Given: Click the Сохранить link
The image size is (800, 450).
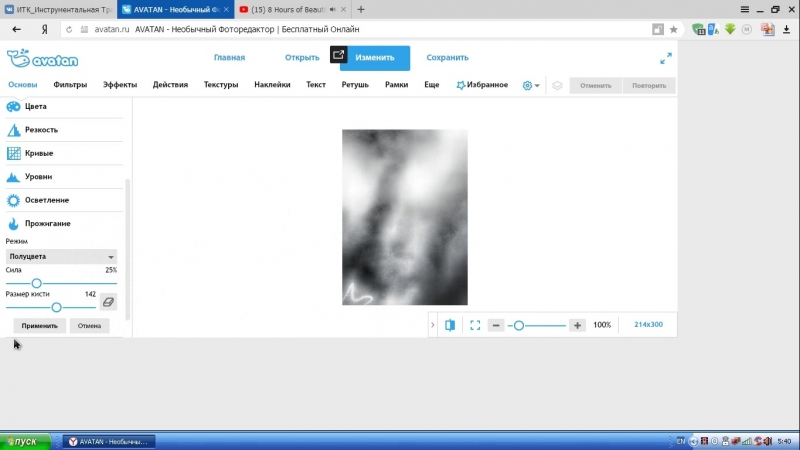Looking at the screenshot, I should (x=447, y=58).
